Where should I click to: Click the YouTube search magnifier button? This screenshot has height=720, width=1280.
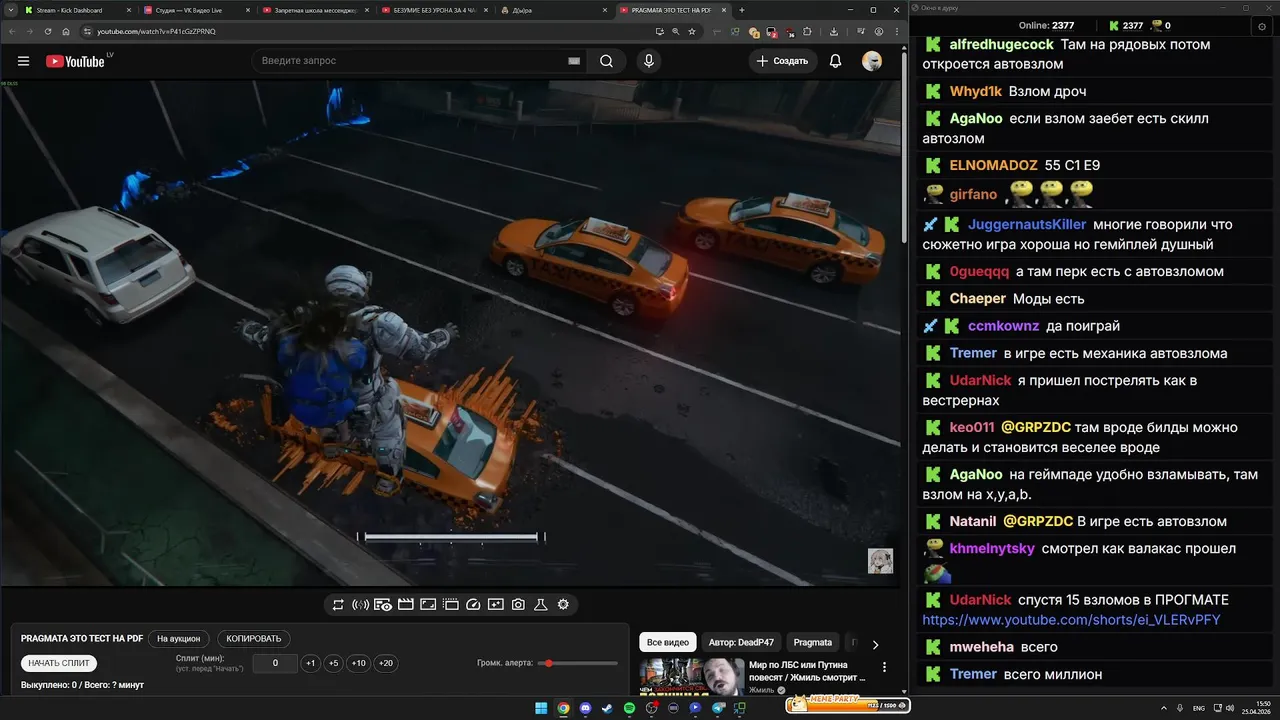click(606, 61)
